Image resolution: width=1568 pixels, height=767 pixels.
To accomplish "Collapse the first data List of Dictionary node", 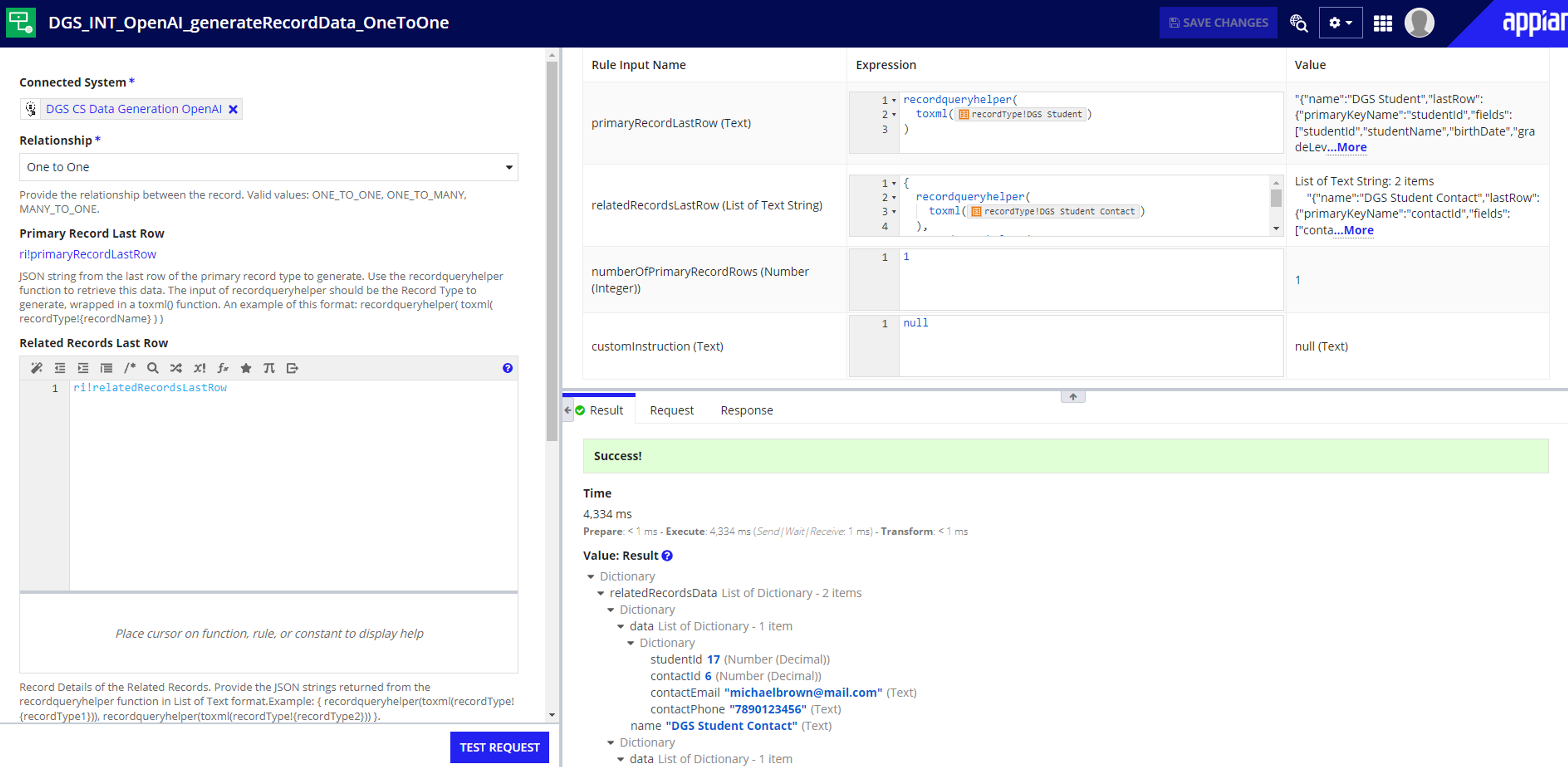I will (x=621, y=626).
